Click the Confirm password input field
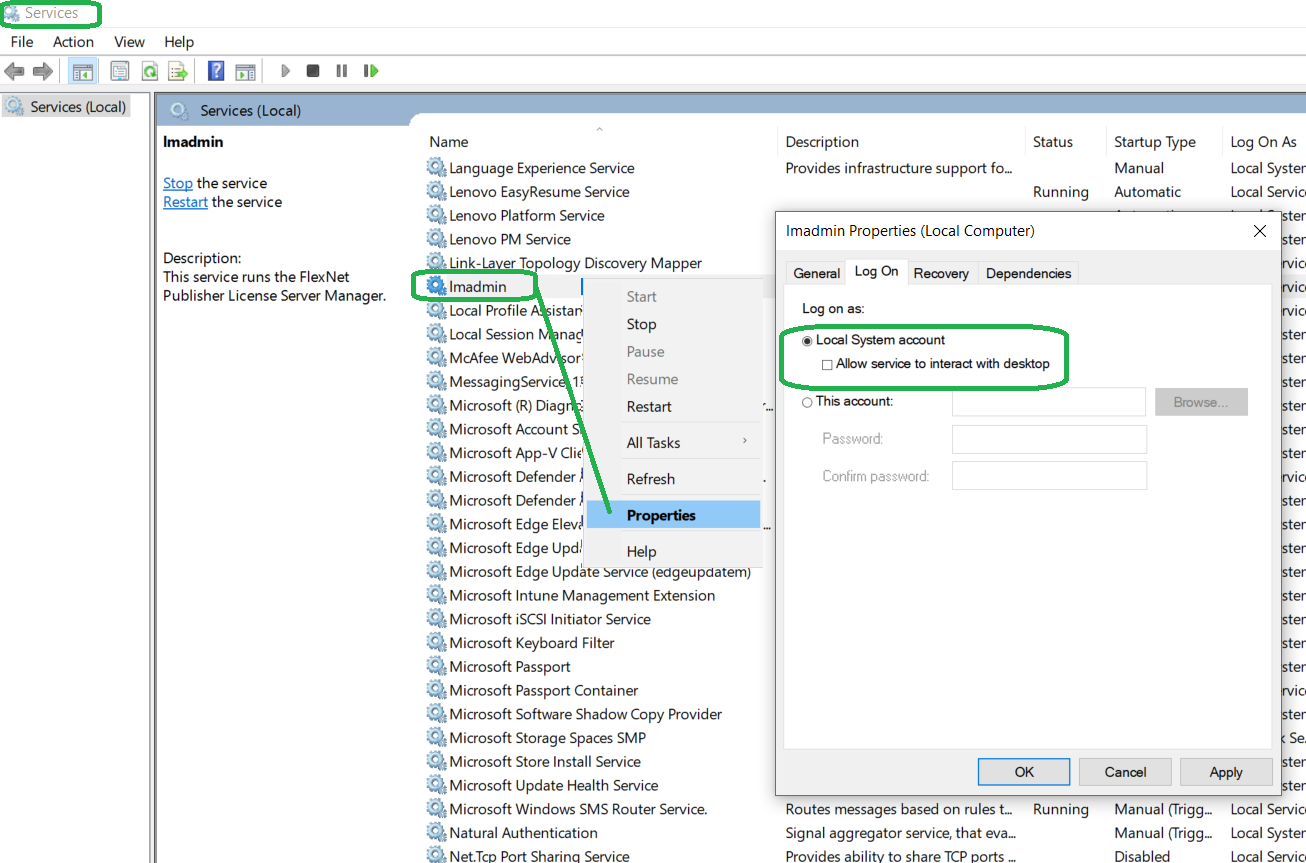The height and width of the screenshot is (863, 1306). pos(1049,476)
